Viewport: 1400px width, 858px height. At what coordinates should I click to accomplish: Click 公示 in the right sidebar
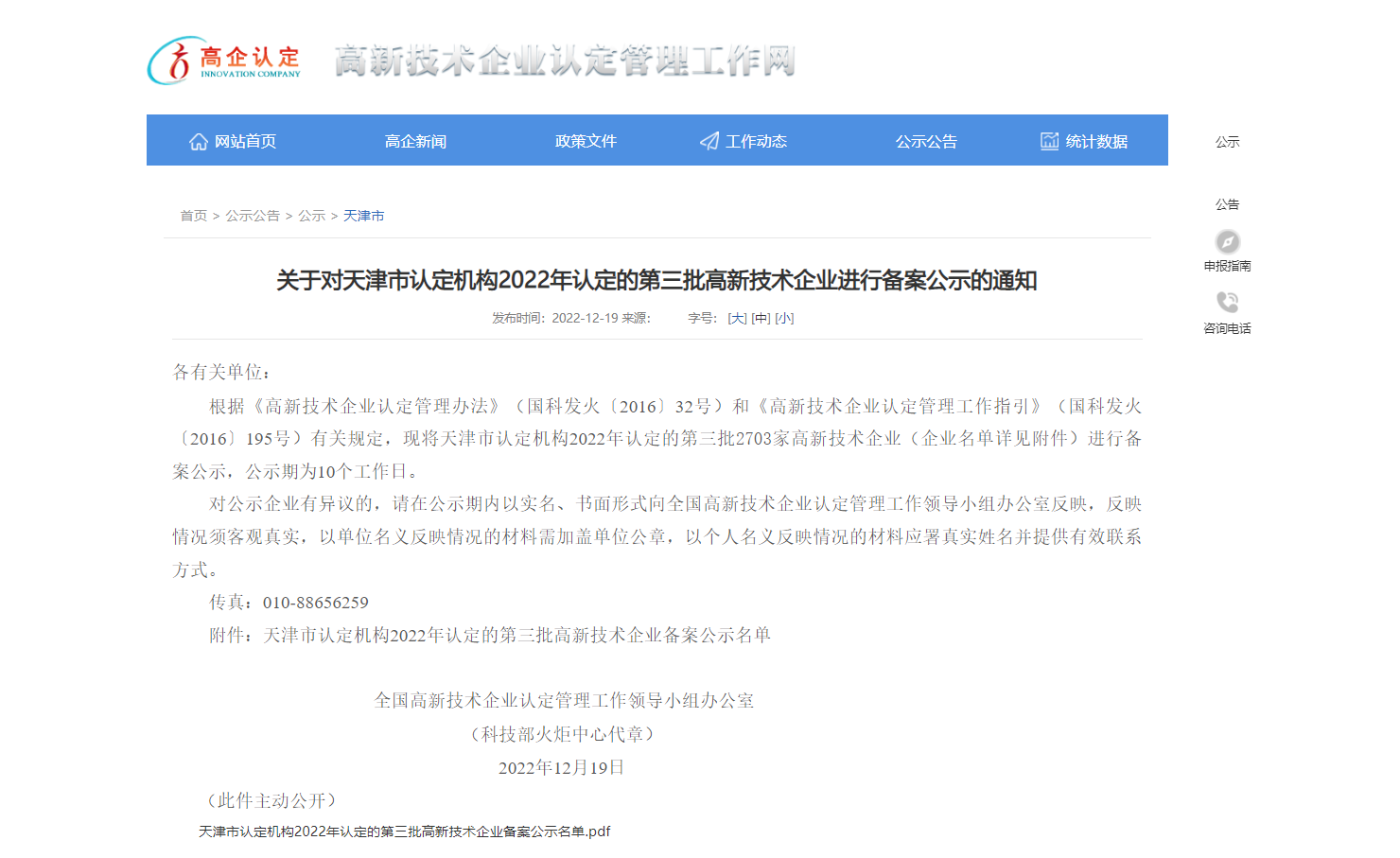tap(1228, 142)
